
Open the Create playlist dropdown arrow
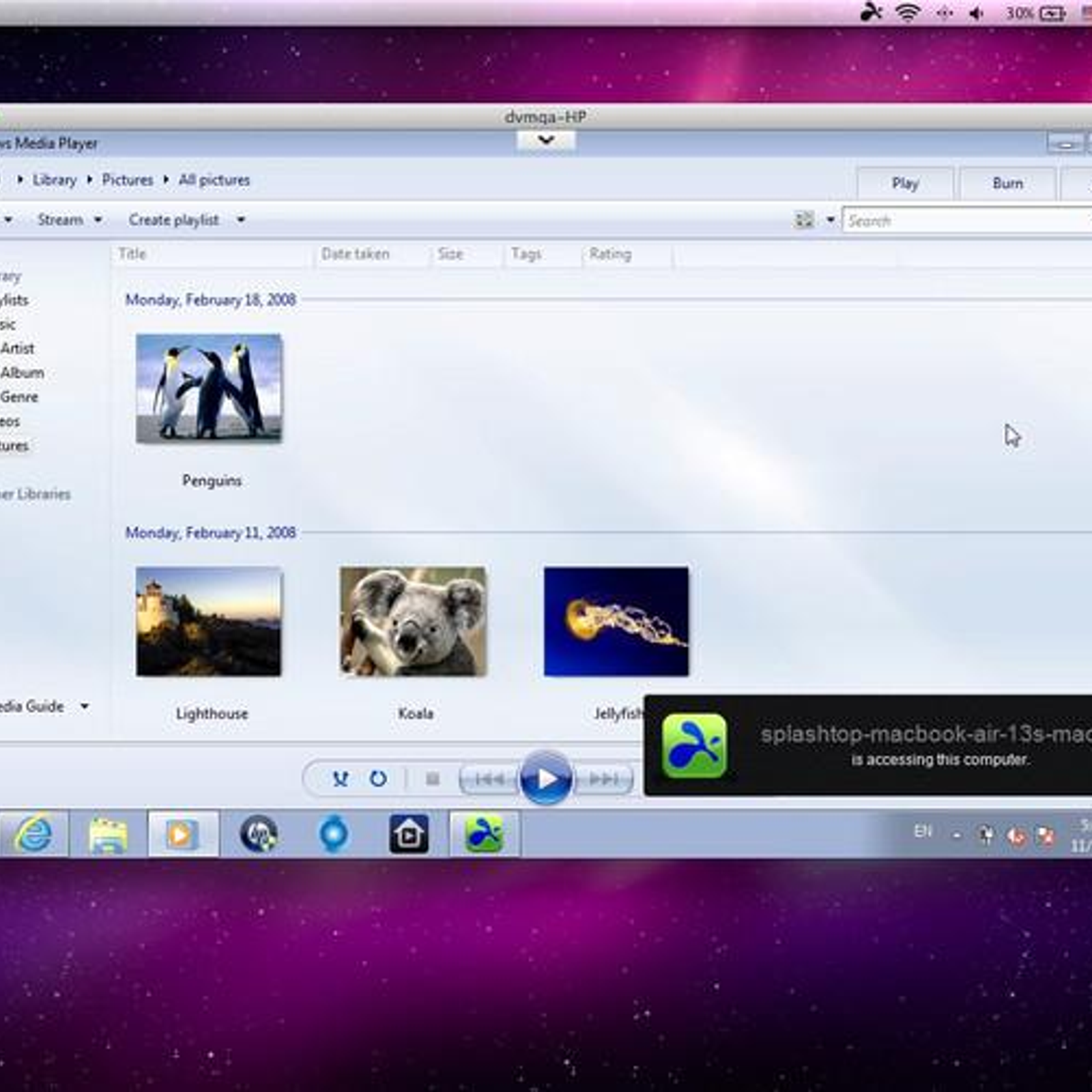pos(241,220)
